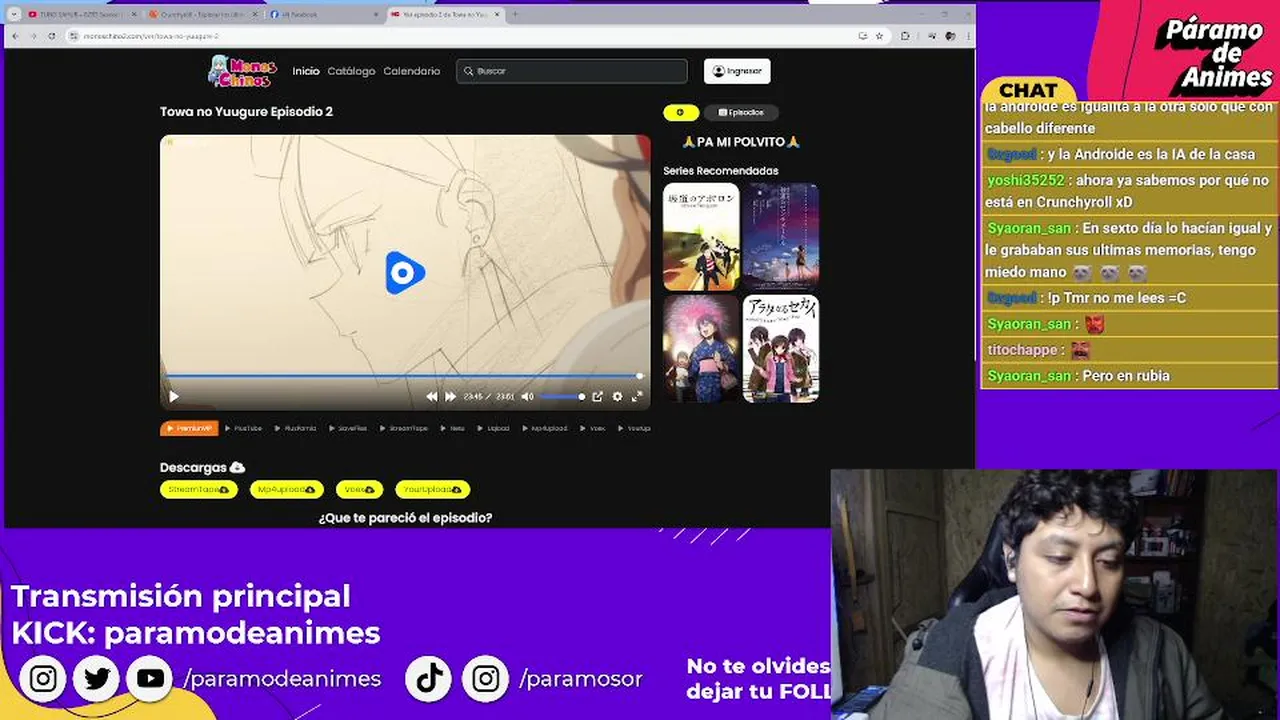1280x720 pixels.
Task: Open a new browser tab
Action: point(515,15)
